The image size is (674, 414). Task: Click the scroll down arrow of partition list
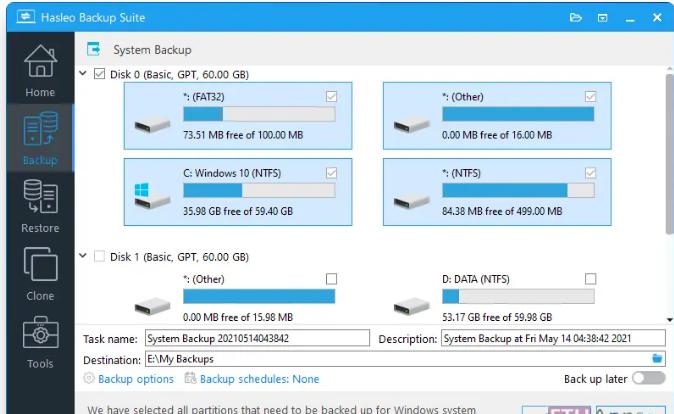(670, 320)
